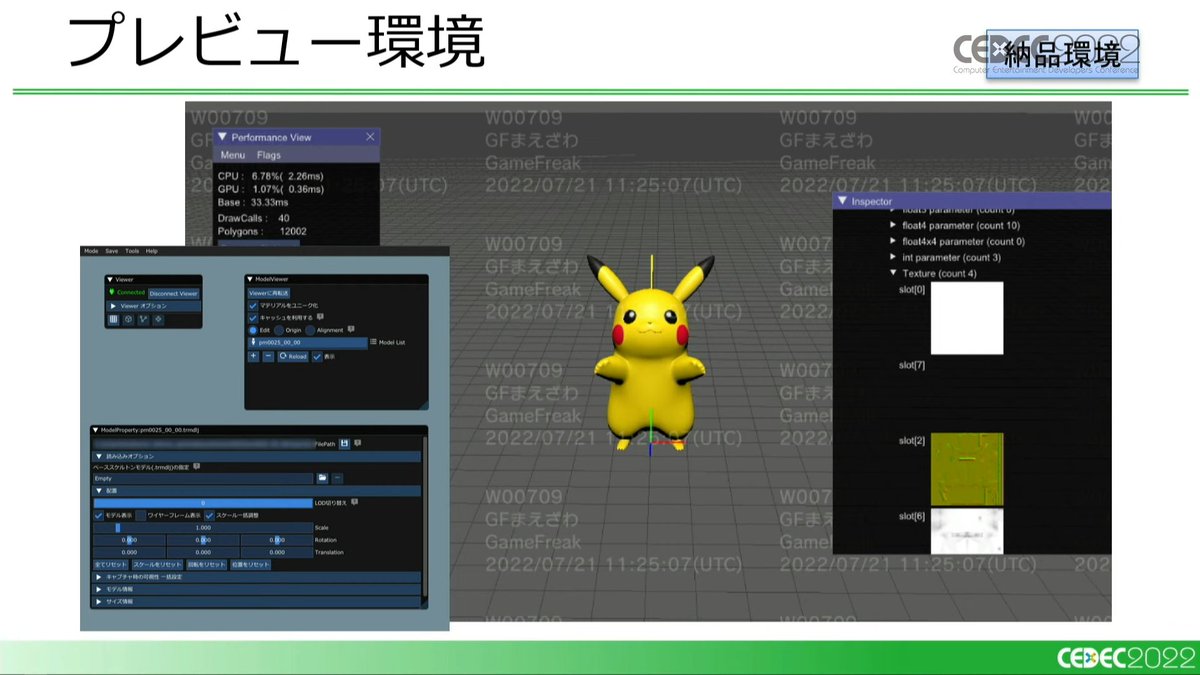1200x675 pixels.
Task: Open the Mode menu
Action: tap(91, 251)
